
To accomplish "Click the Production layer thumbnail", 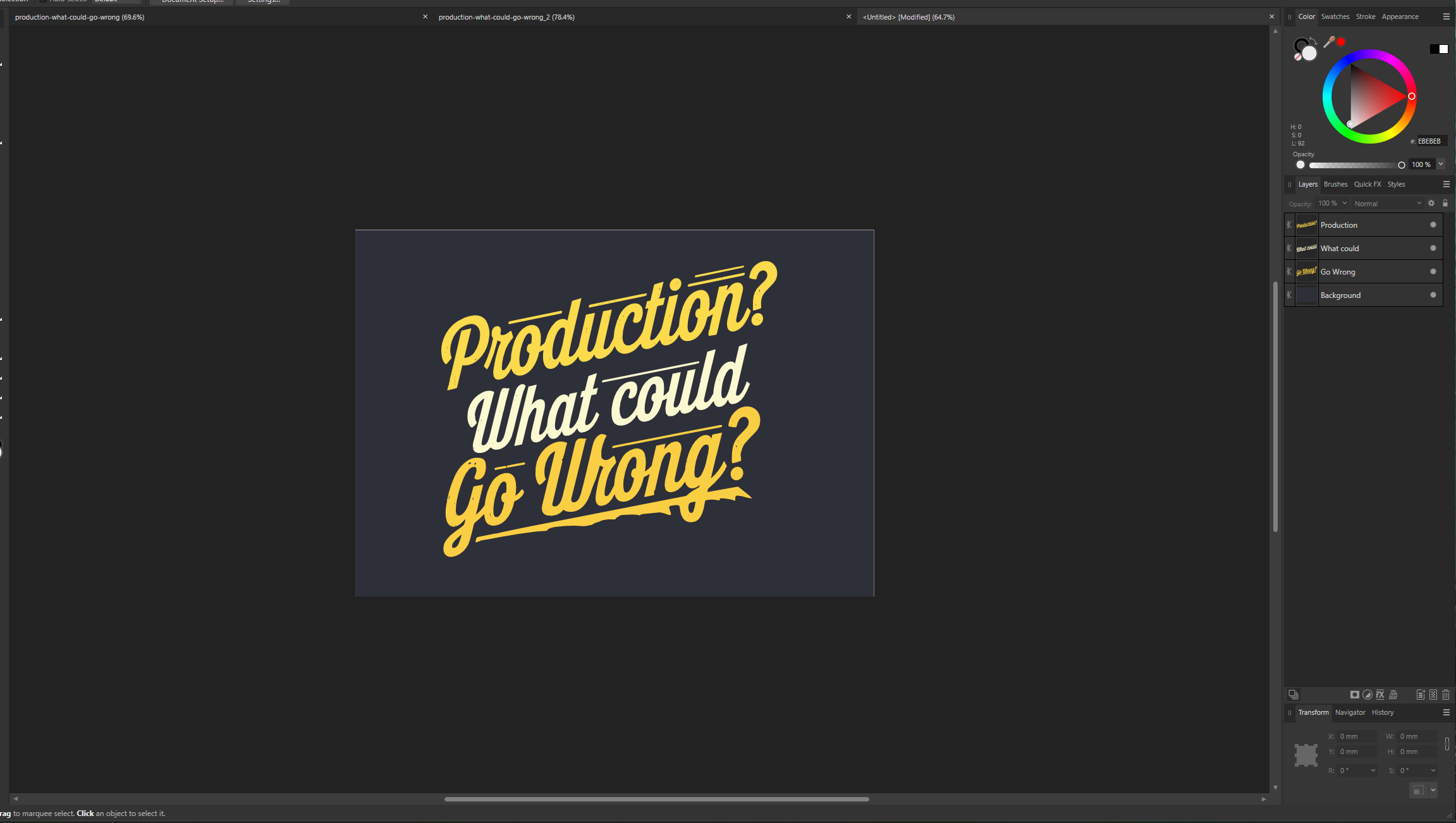I will [x=1306, y=225].
